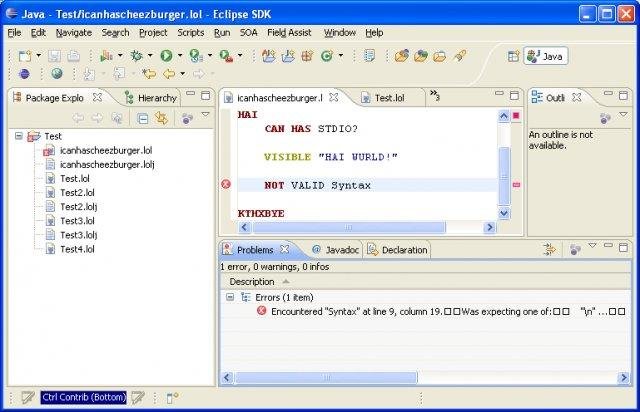Click the Last Edit Location icon
Viewport: 640px width, 412px height.
pos(149,74)
